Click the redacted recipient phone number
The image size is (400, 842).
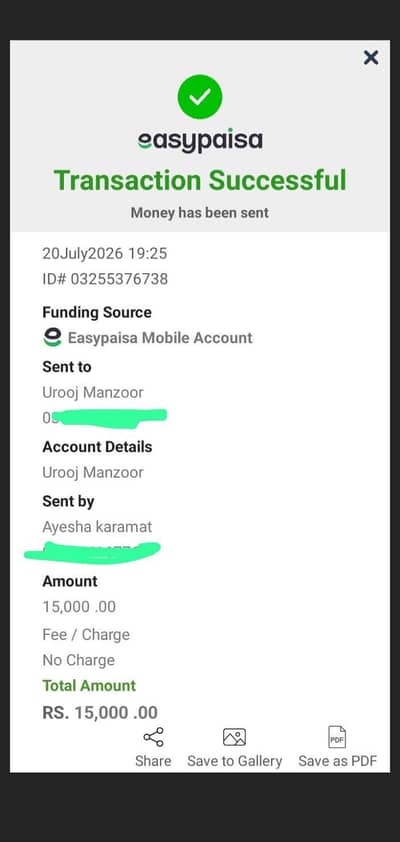coord(105,418)
